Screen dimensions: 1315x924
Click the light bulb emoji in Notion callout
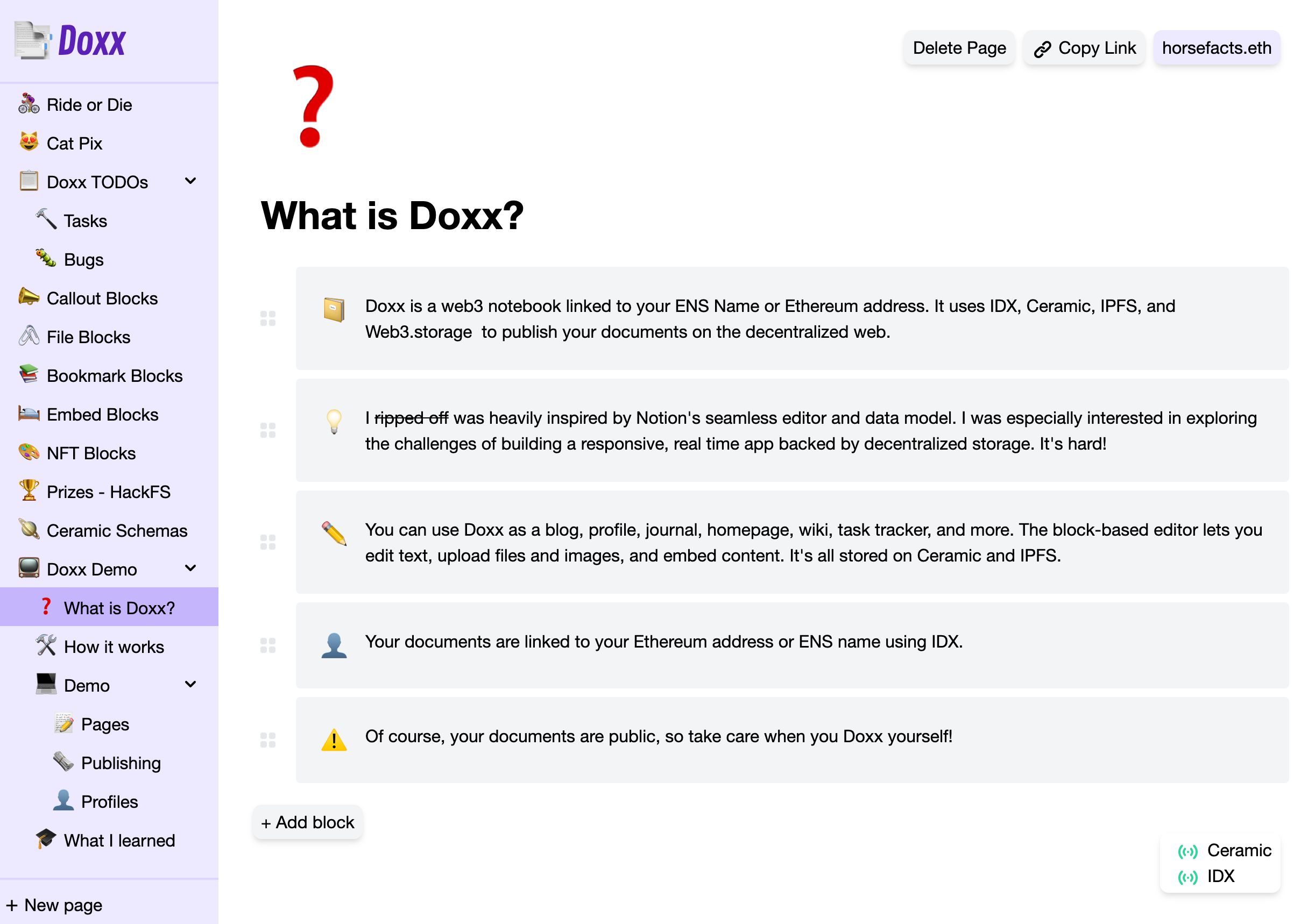pos(334,421)
